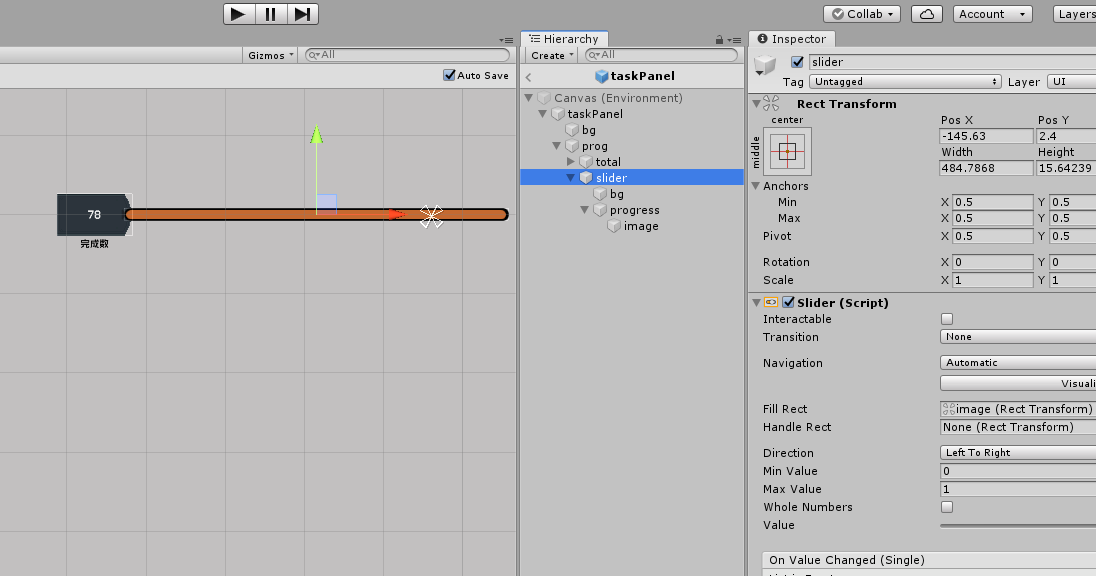Select the bg object under taskPanel
Viewport: 1096px width, 576px height.
click(x=589, y=130)
